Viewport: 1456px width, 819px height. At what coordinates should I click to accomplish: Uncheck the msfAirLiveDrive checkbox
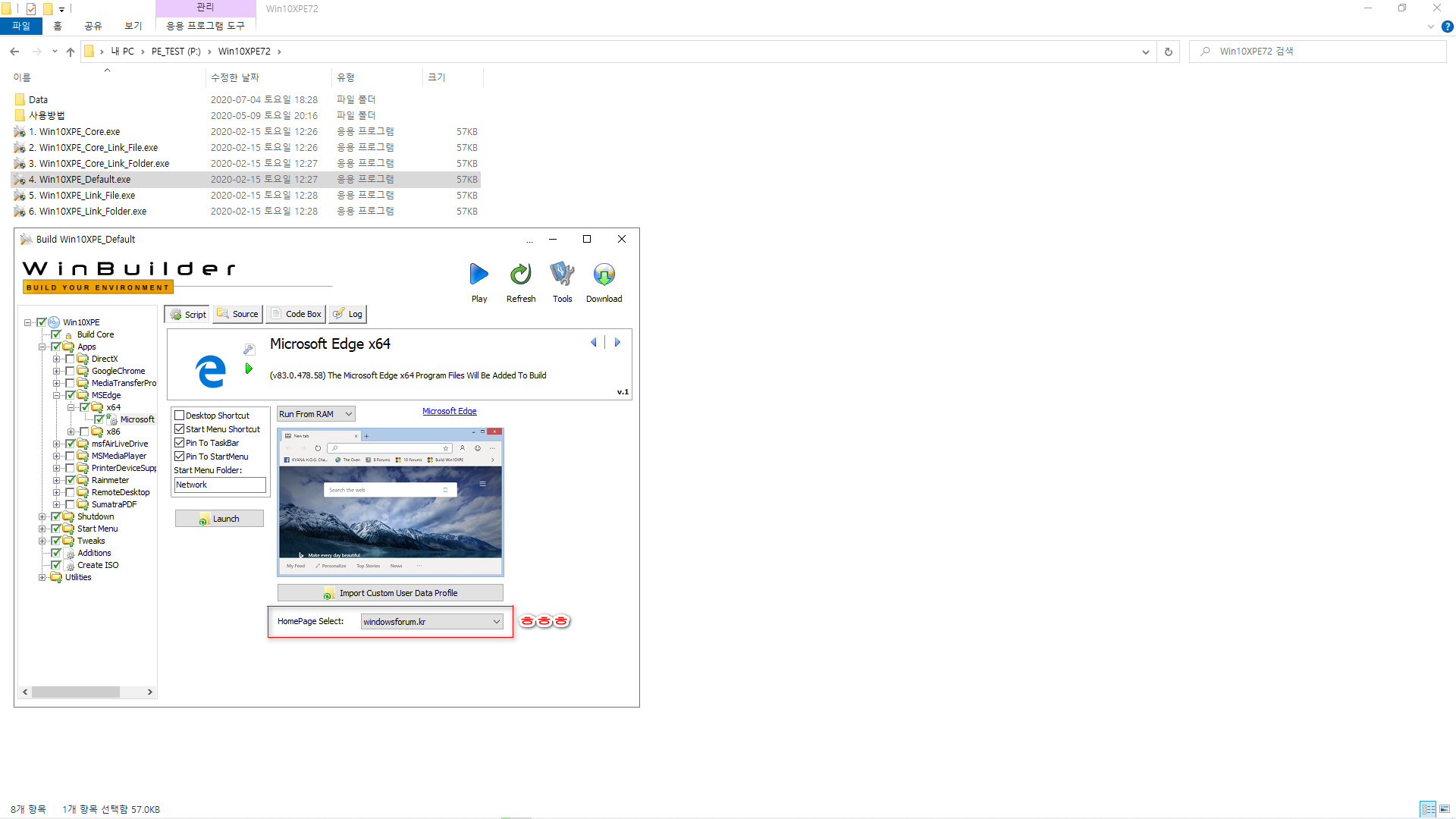pos(70,444)
